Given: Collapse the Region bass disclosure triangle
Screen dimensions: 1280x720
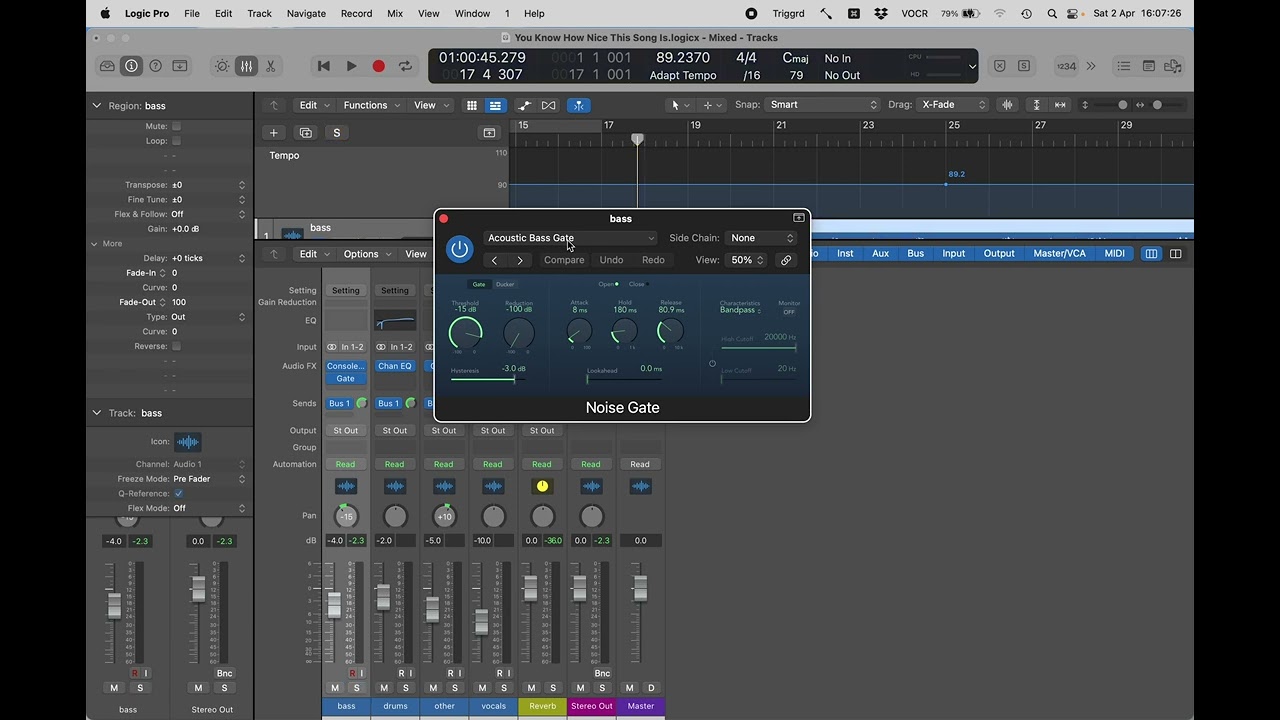Looking at the screenshot, I should (97, 106).
